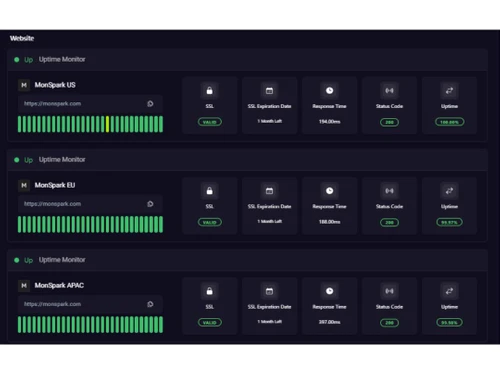The image size is (500, 375).
Task: Click the uptime percentage badge for MonSpark EU
Action: click(x=449, y=222)
